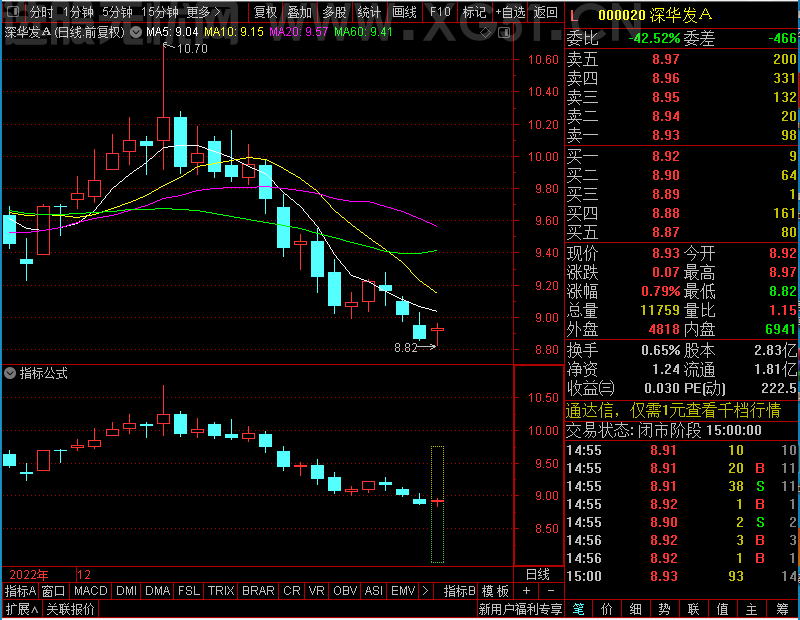Click the 标记 mark button
Screen dimensions: 800x620
pyautogui.click(x=474, y=12)
